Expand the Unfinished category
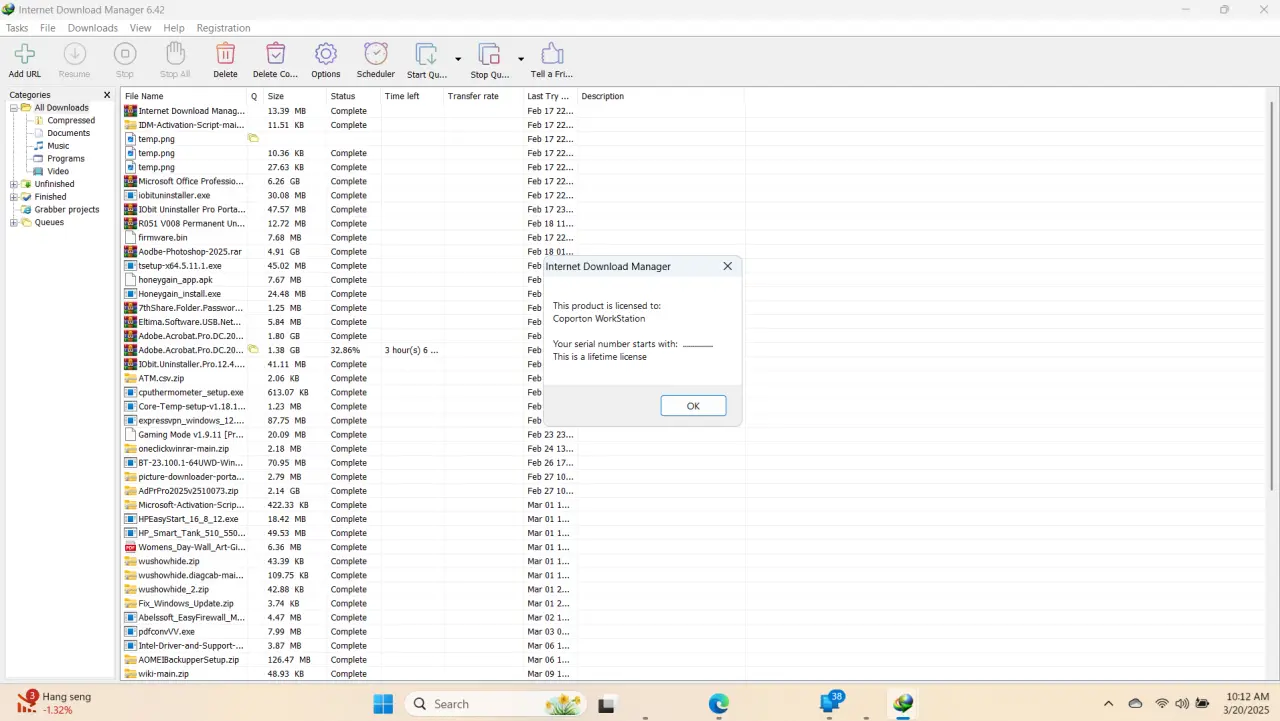Image resolution: width=1280 pixels, height=721 pixels. [x=14, y=184]
